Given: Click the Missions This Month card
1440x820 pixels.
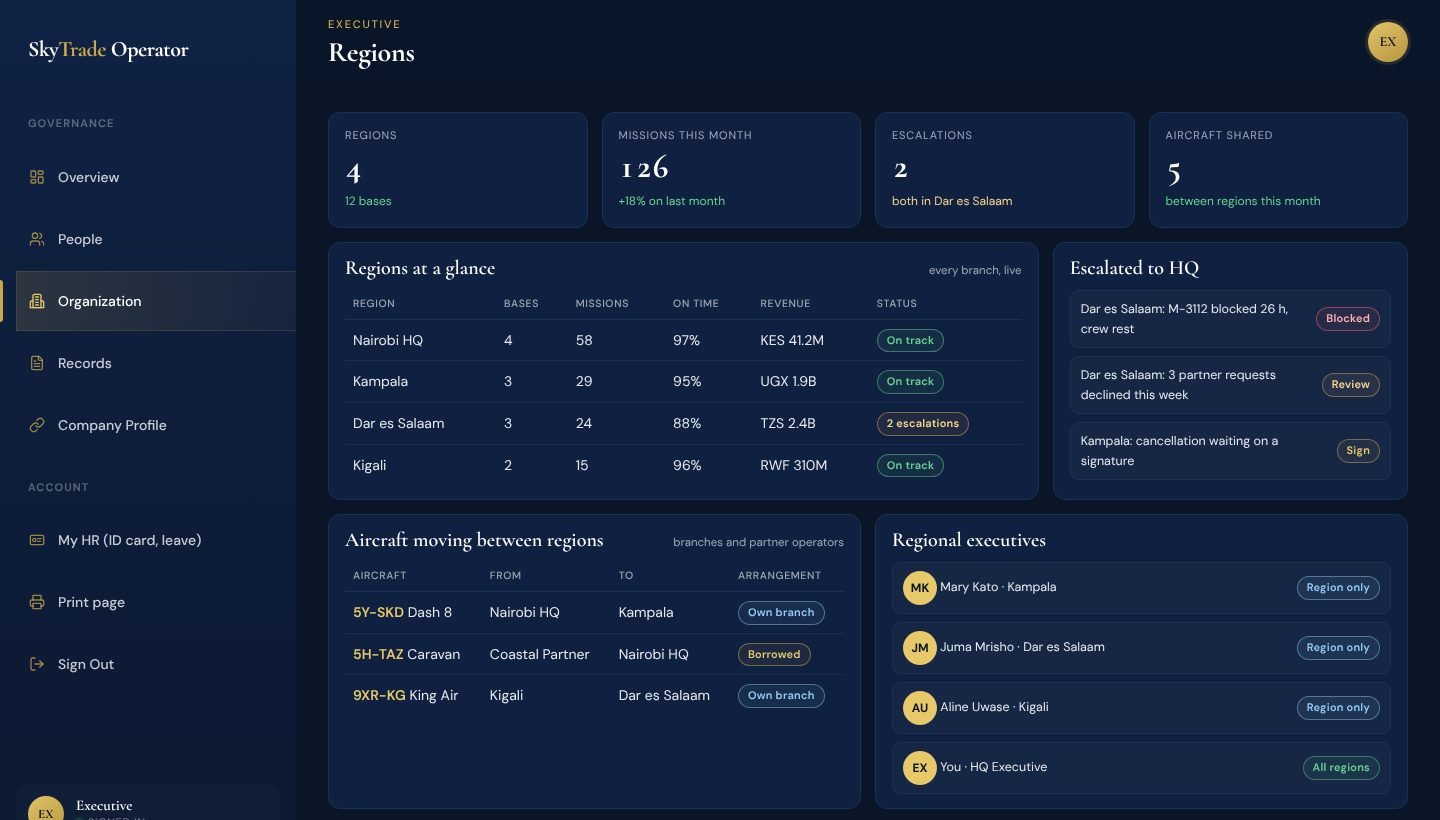Looking at the screenshot, I should pyautogui.click(x=731, y=170).
